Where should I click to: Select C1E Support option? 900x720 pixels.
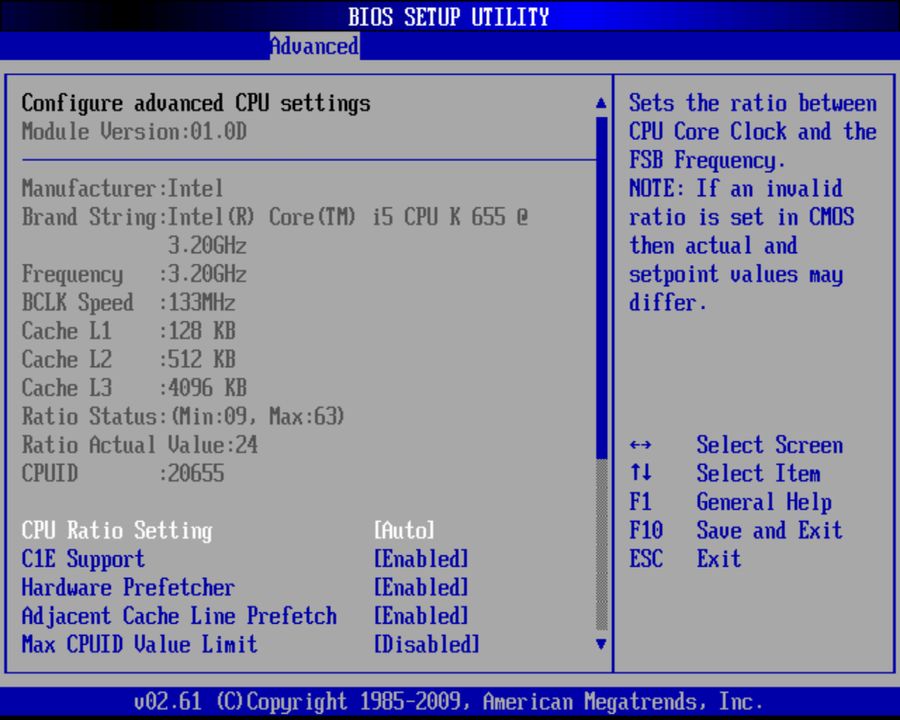[83, 559]
